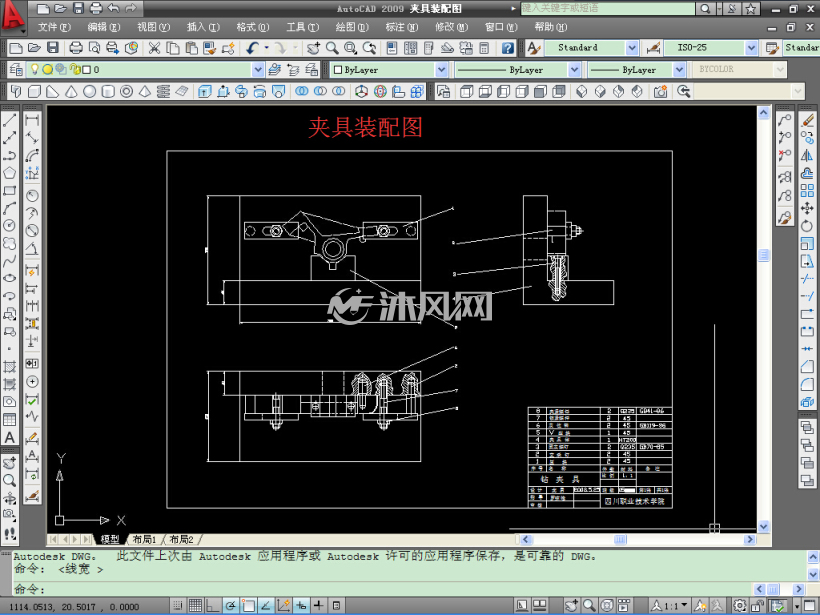The height and width of the screenshot is (615, 820).
Task: Select the 3D Sphere modeling tool
Action: (89, 92)
